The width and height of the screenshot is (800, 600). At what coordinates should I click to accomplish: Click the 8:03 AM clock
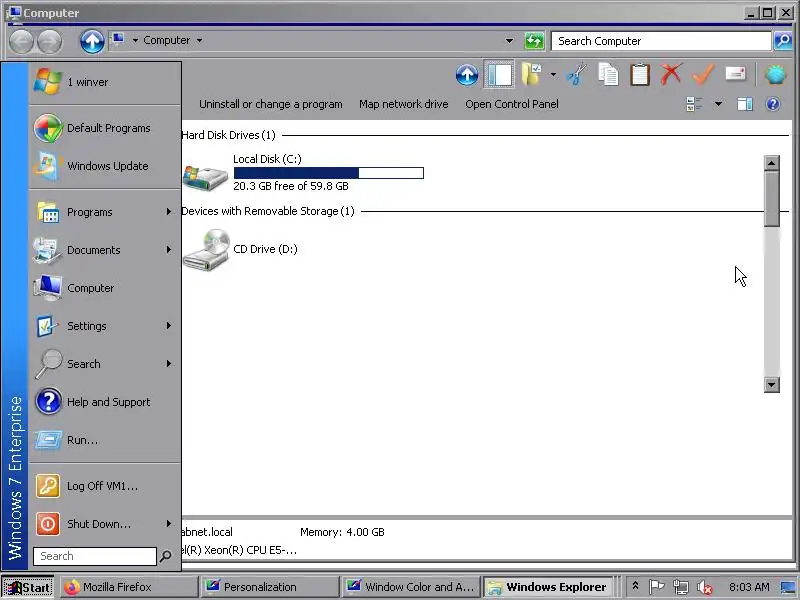(749, 587)
